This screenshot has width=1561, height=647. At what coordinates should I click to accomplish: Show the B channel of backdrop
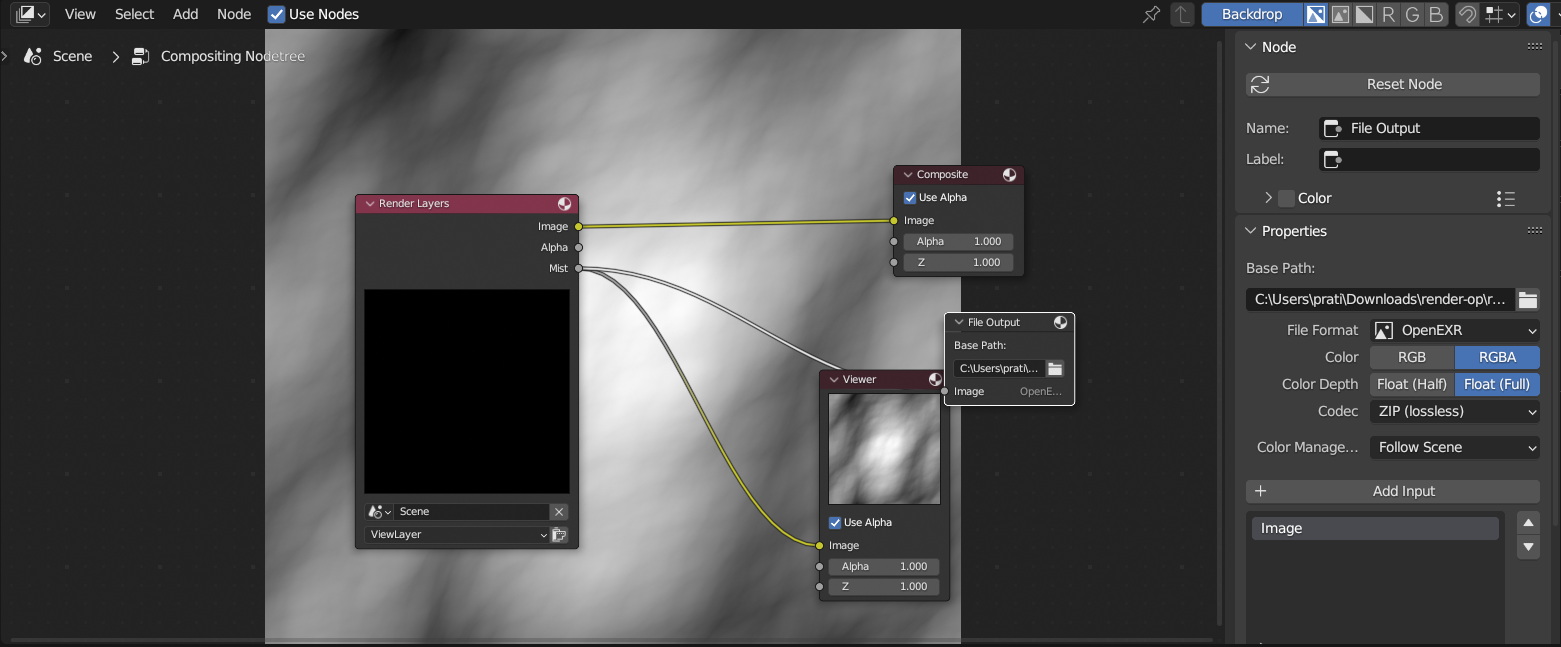tap(1436, 14)
